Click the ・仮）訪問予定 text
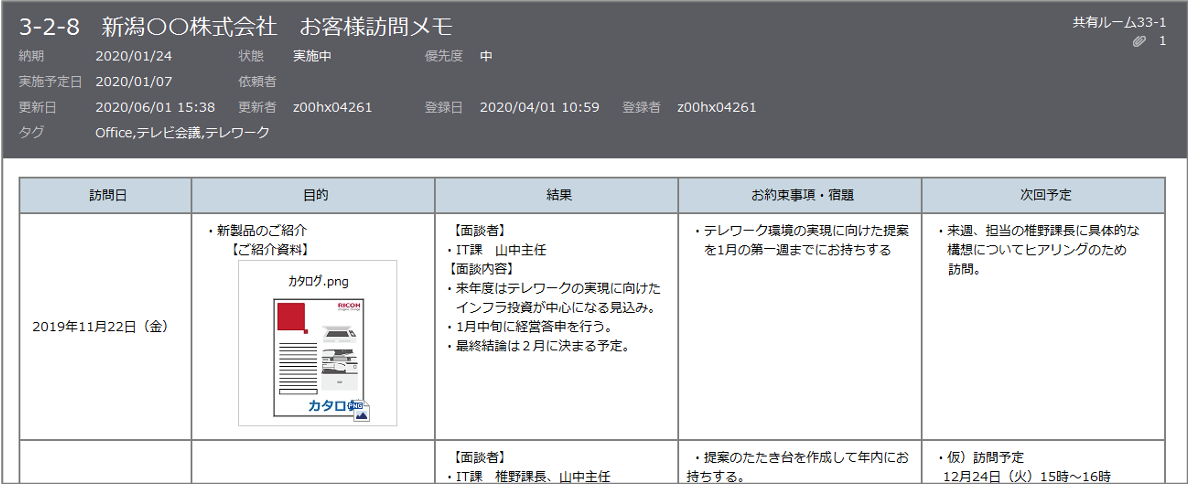1188x484 pixels. (x=979, y=457)
